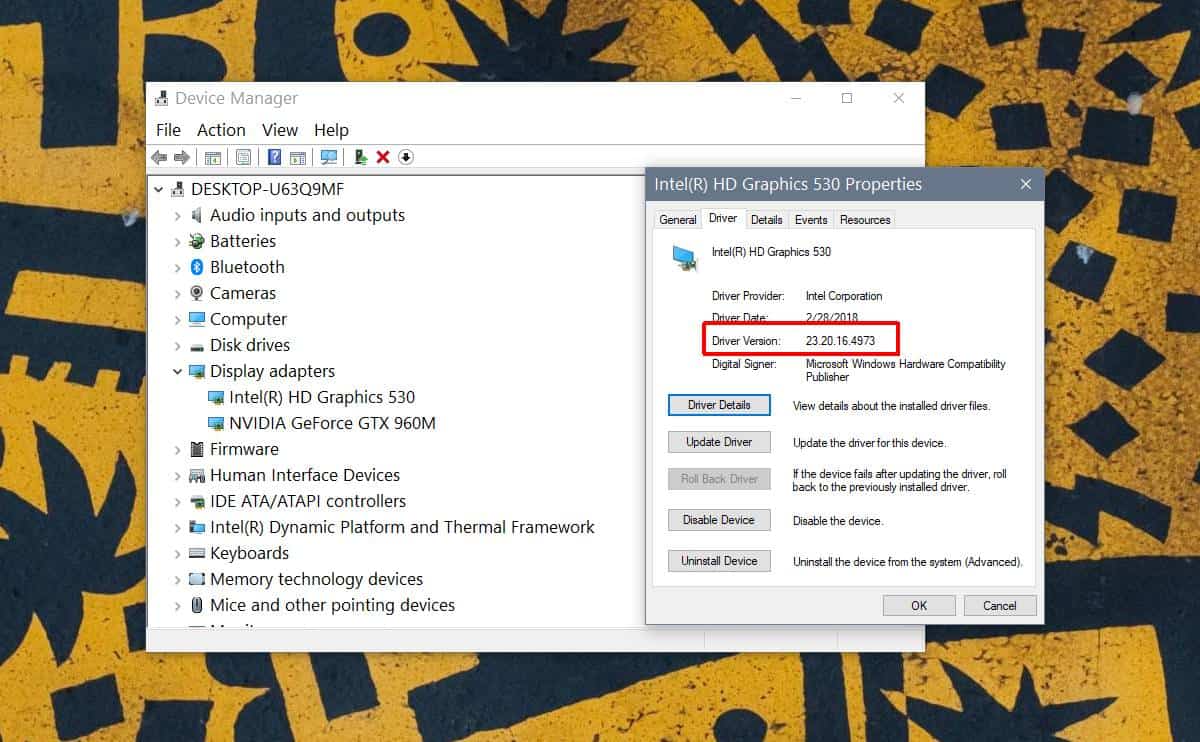Select the Computer category monitor icon
Screen dimensions: 1200x742
point(197,319)
